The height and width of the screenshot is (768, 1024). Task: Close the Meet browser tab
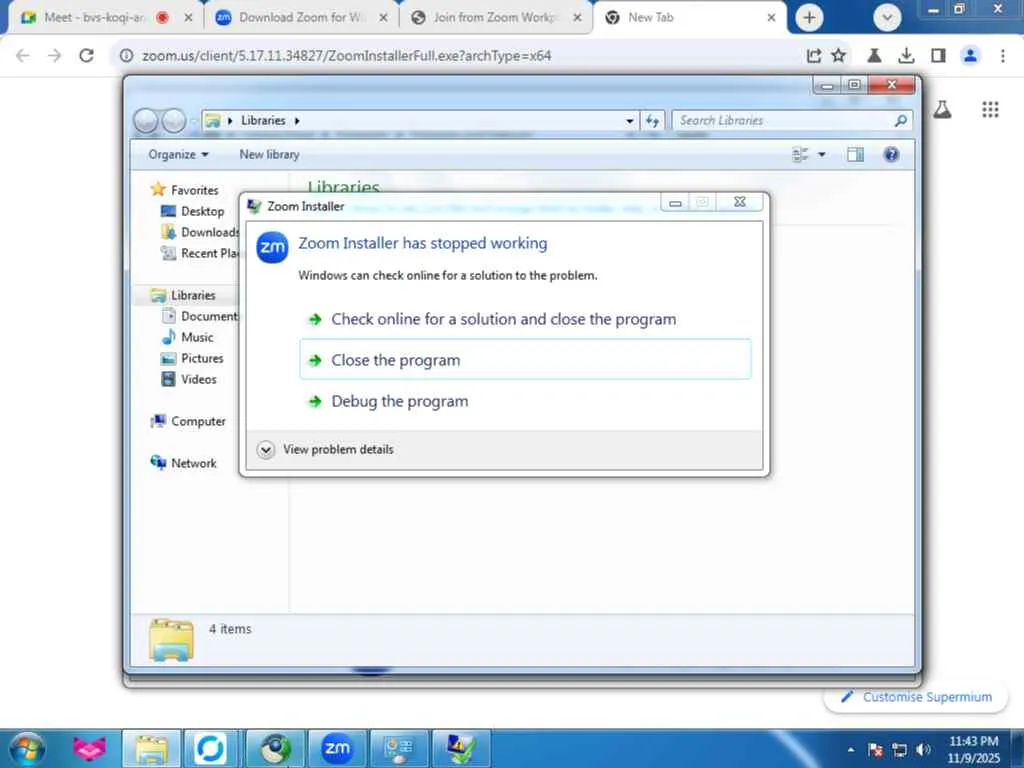coord(188,18)
